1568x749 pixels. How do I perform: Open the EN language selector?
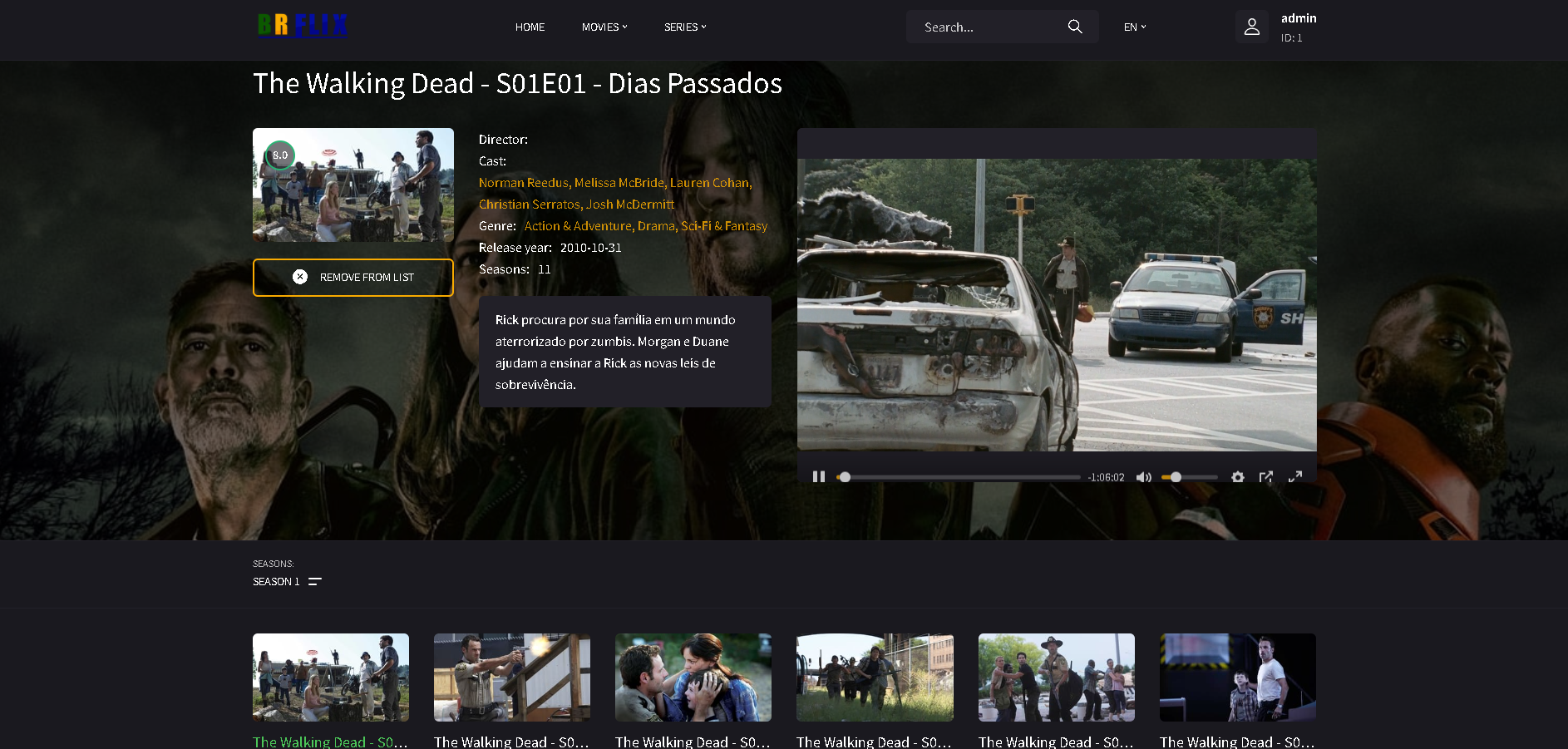point(1135,27)
